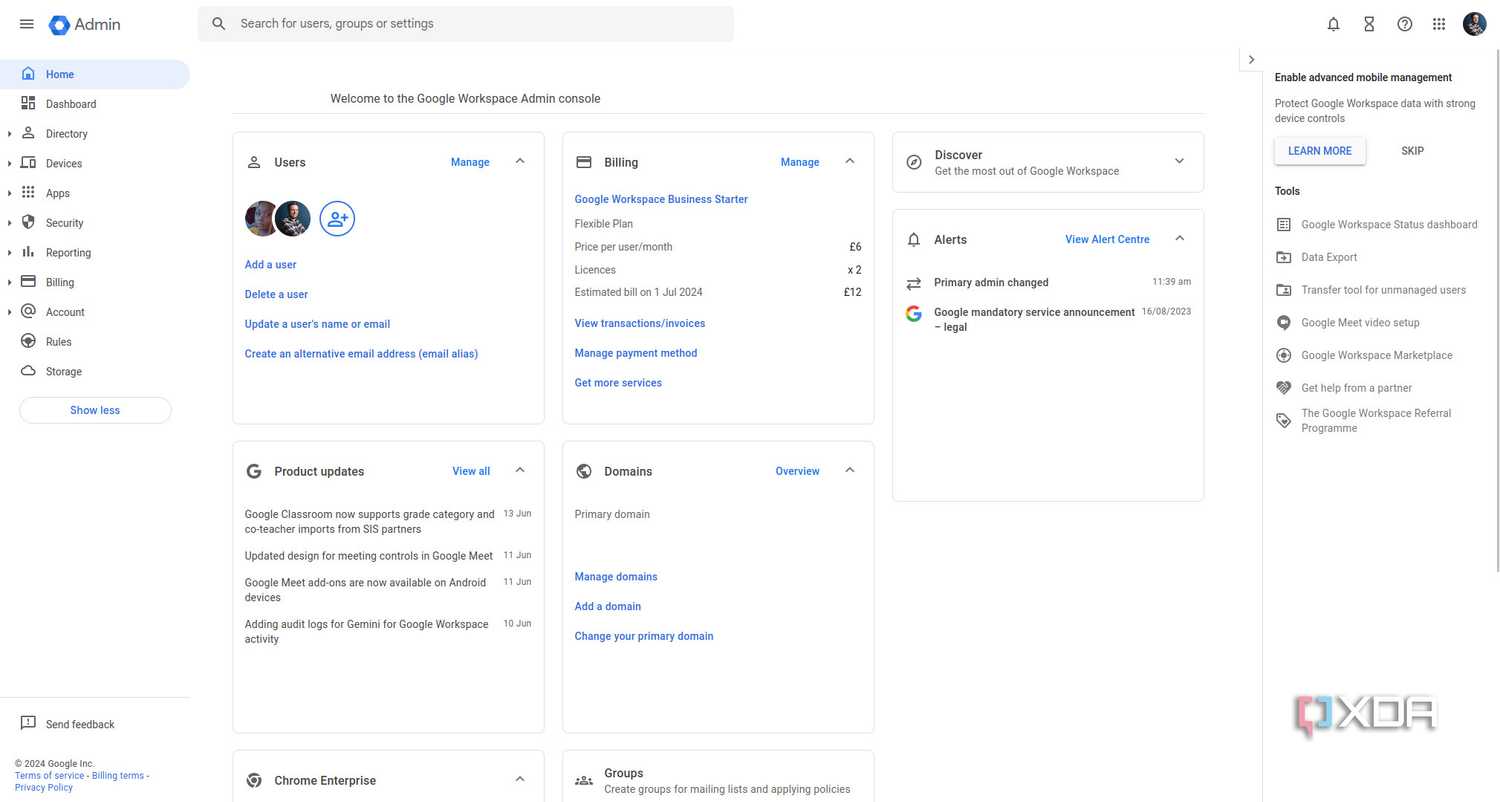Click the Chrome Enterprise icon
Image resolution: width=1500 pixels, height=802 pixels.
click(254, 780)
